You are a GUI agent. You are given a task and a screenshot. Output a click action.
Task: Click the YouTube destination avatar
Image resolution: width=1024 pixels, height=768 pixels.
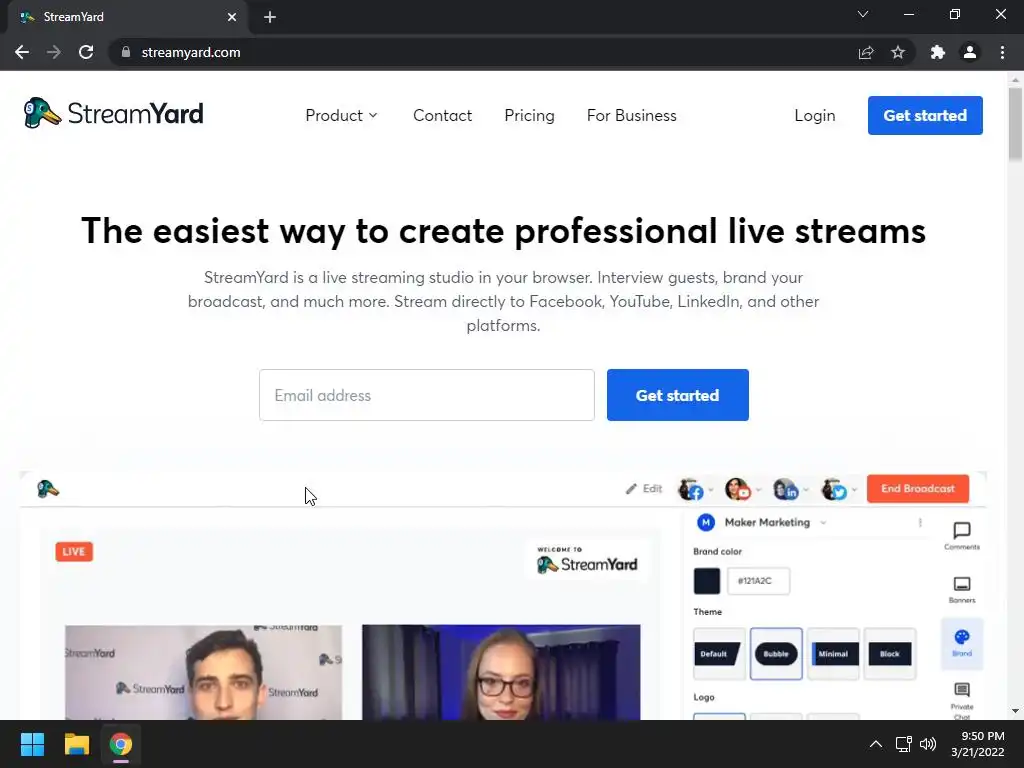[738, 489]
